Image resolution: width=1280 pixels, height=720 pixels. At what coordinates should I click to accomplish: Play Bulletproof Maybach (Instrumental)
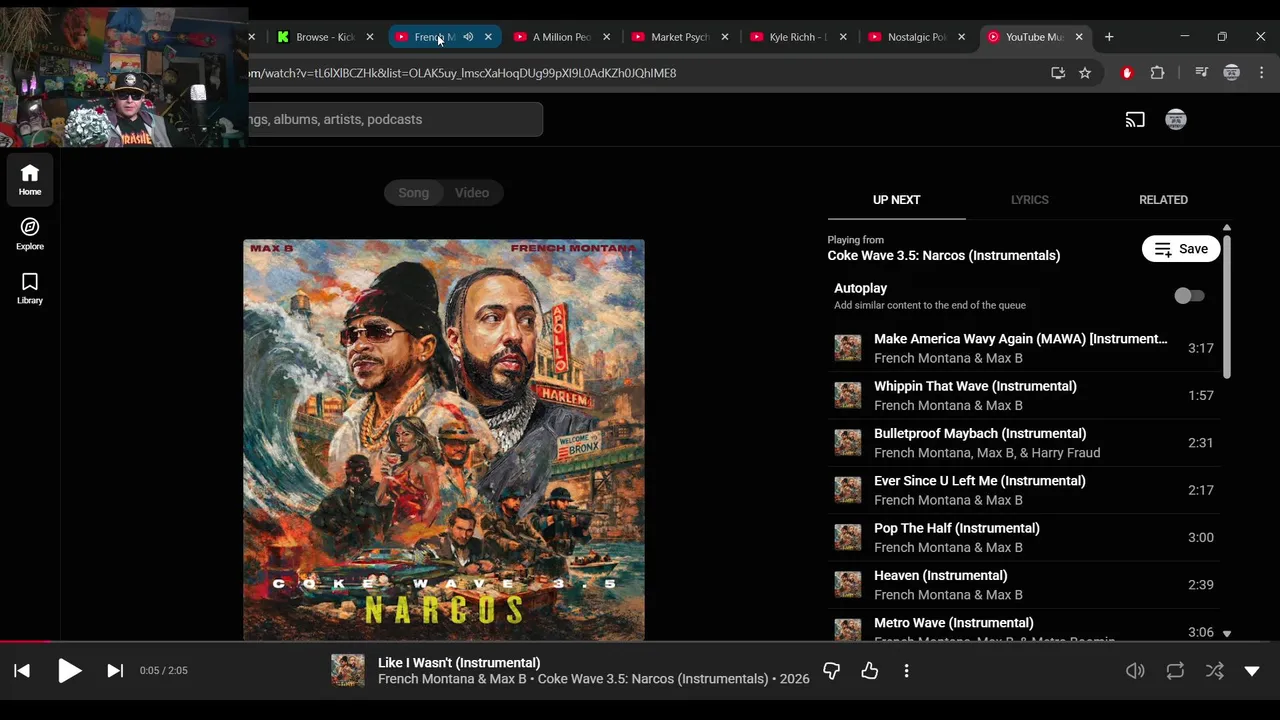click(x=1023, y=443)
